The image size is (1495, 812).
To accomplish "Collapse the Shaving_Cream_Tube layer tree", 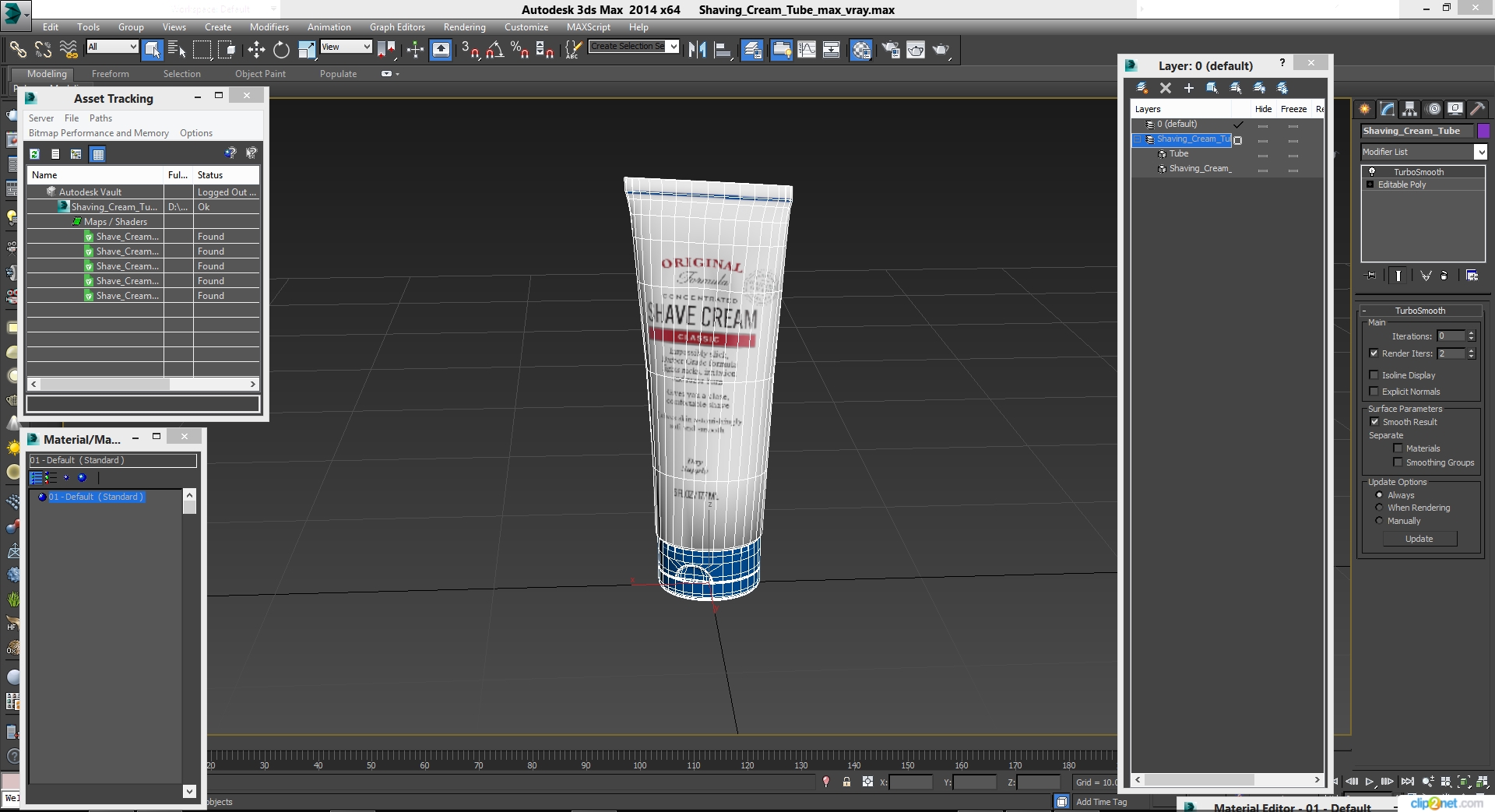I will coord(1138,139).
